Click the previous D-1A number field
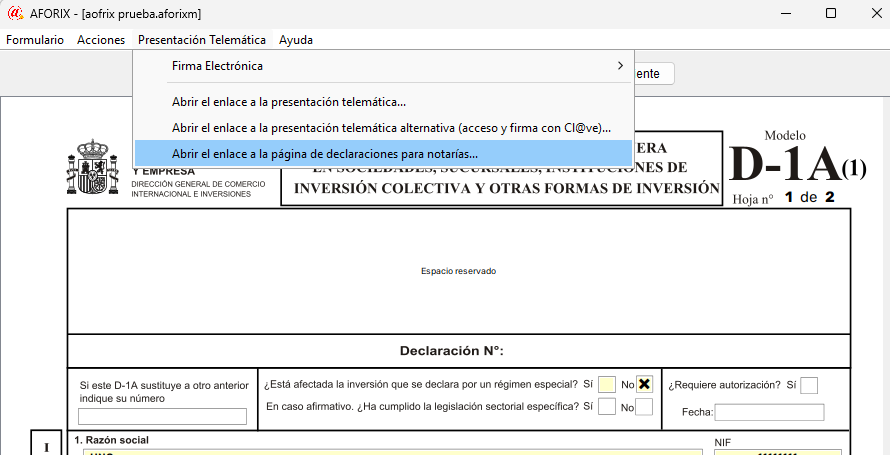 coord(162,417)
